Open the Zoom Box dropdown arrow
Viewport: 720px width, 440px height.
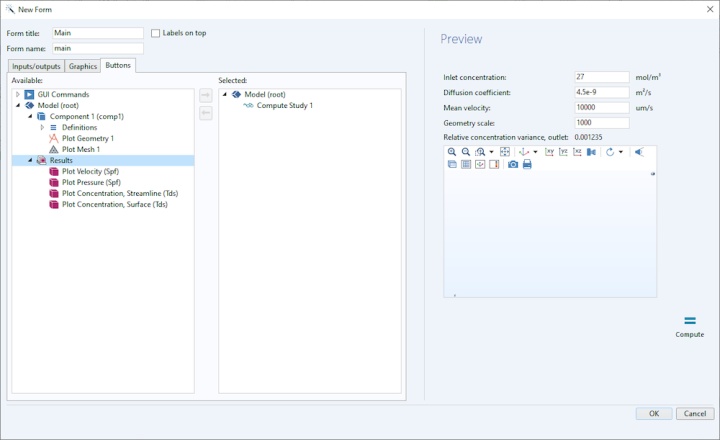coord(491,152)
